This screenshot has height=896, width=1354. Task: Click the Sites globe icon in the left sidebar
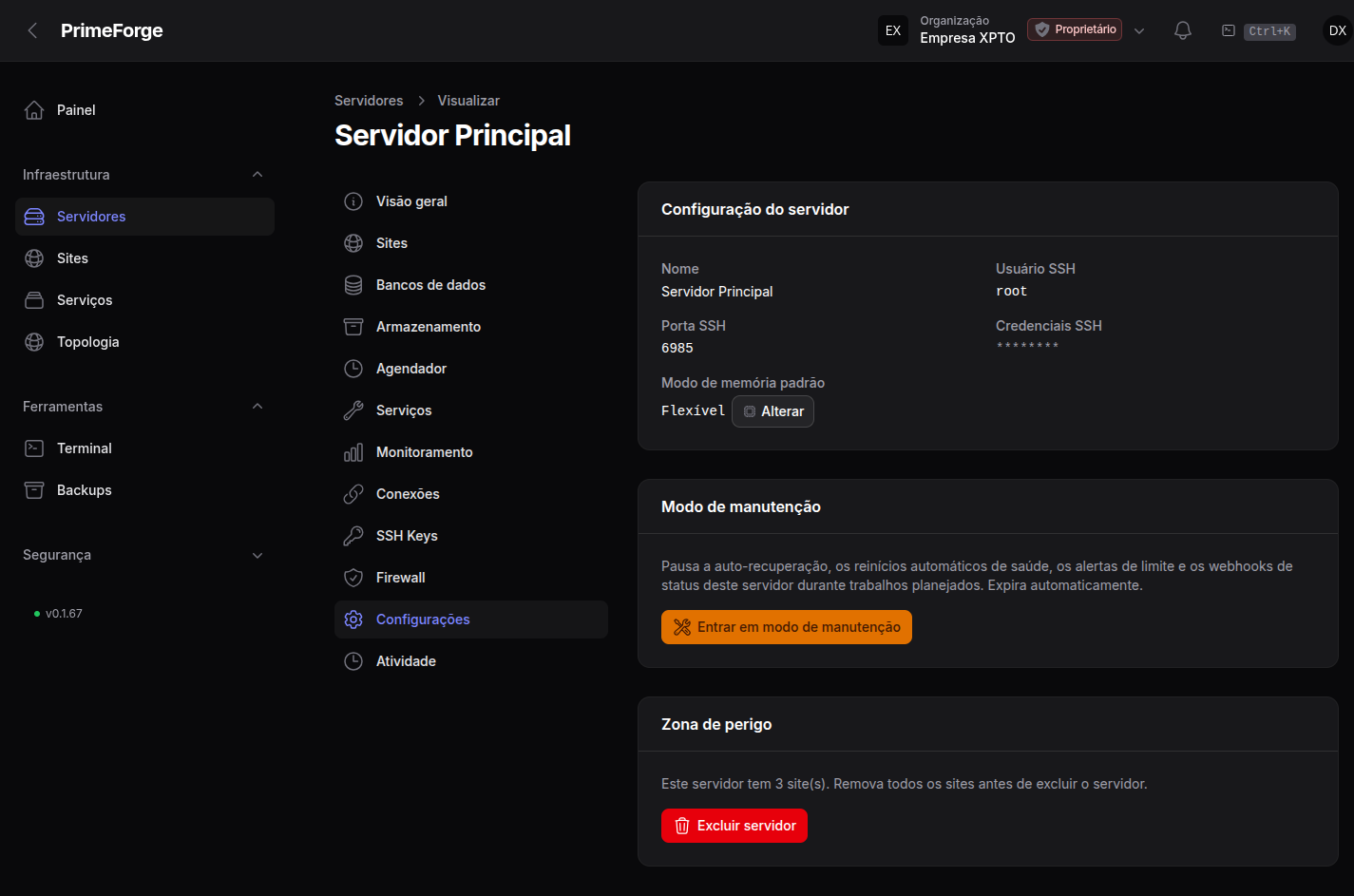(x=34, y=258)
